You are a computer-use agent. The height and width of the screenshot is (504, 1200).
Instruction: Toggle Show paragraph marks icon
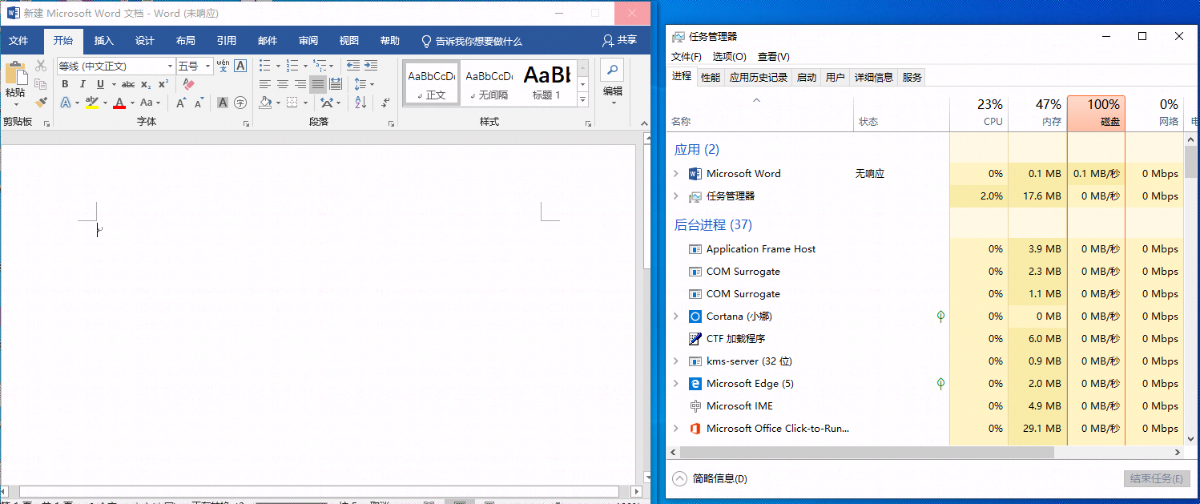pos(385,102)
